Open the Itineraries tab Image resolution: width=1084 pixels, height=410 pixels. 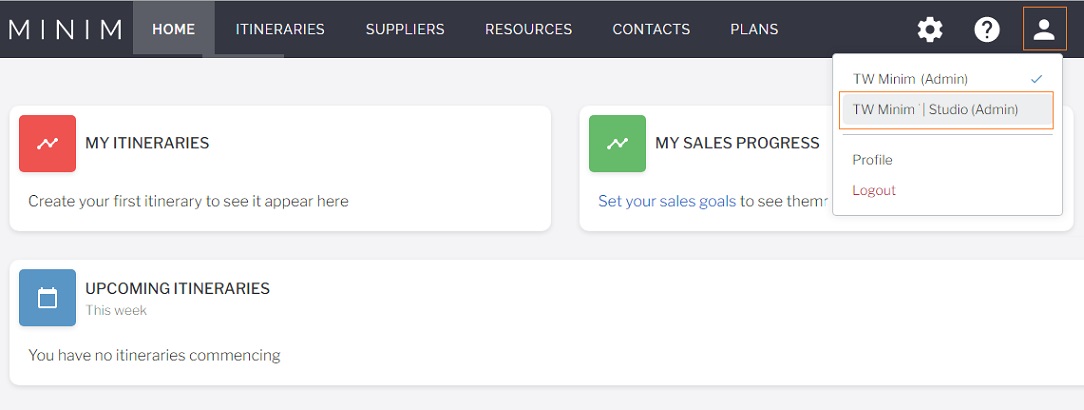coord(280,29)
